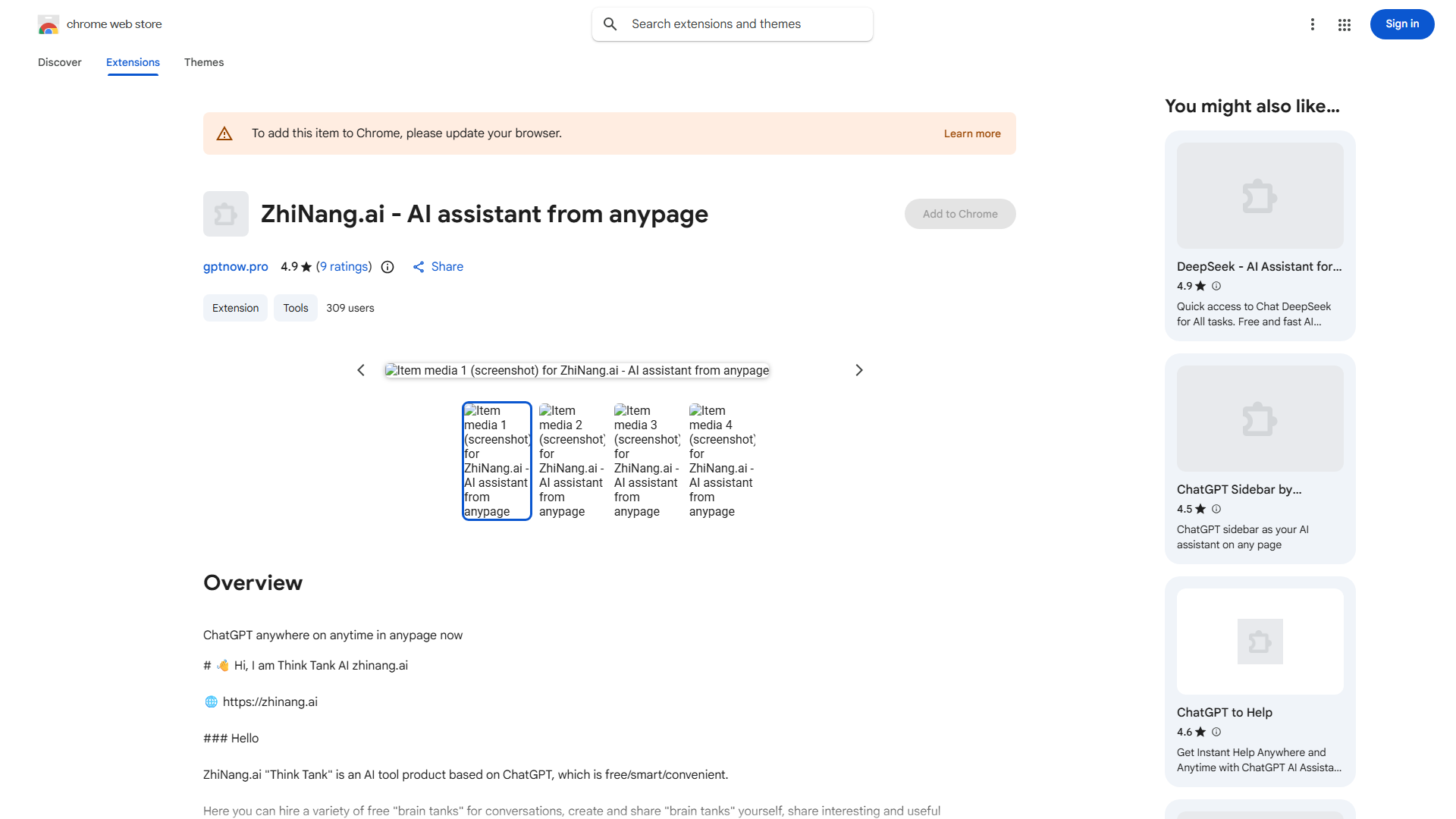1456x819 pixels.
Task: Click the info icon on DeepSeek rating
Action: tap(1216, 286)
